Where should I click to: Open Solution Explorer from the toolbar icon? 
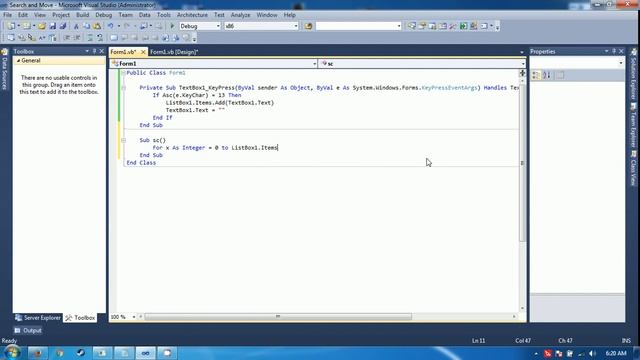(x=411, y=26)
